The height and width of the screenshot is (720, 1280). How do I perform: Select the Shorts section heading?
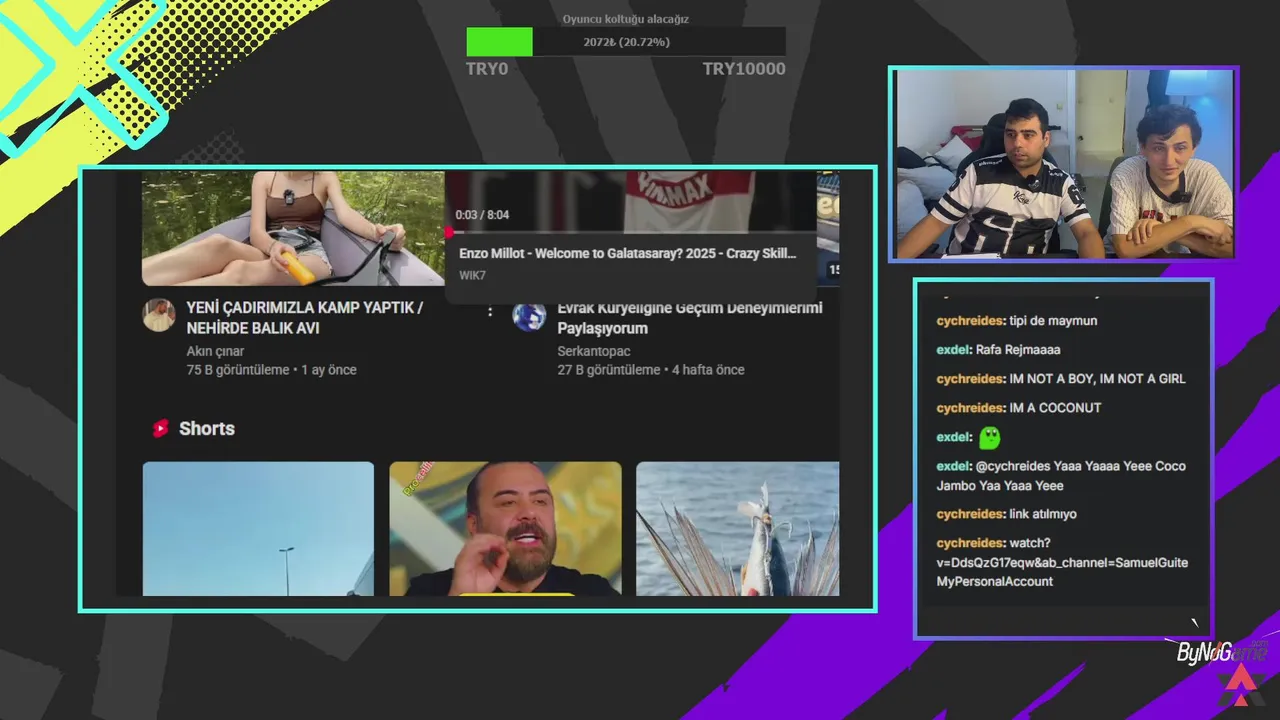click(207, 428)
